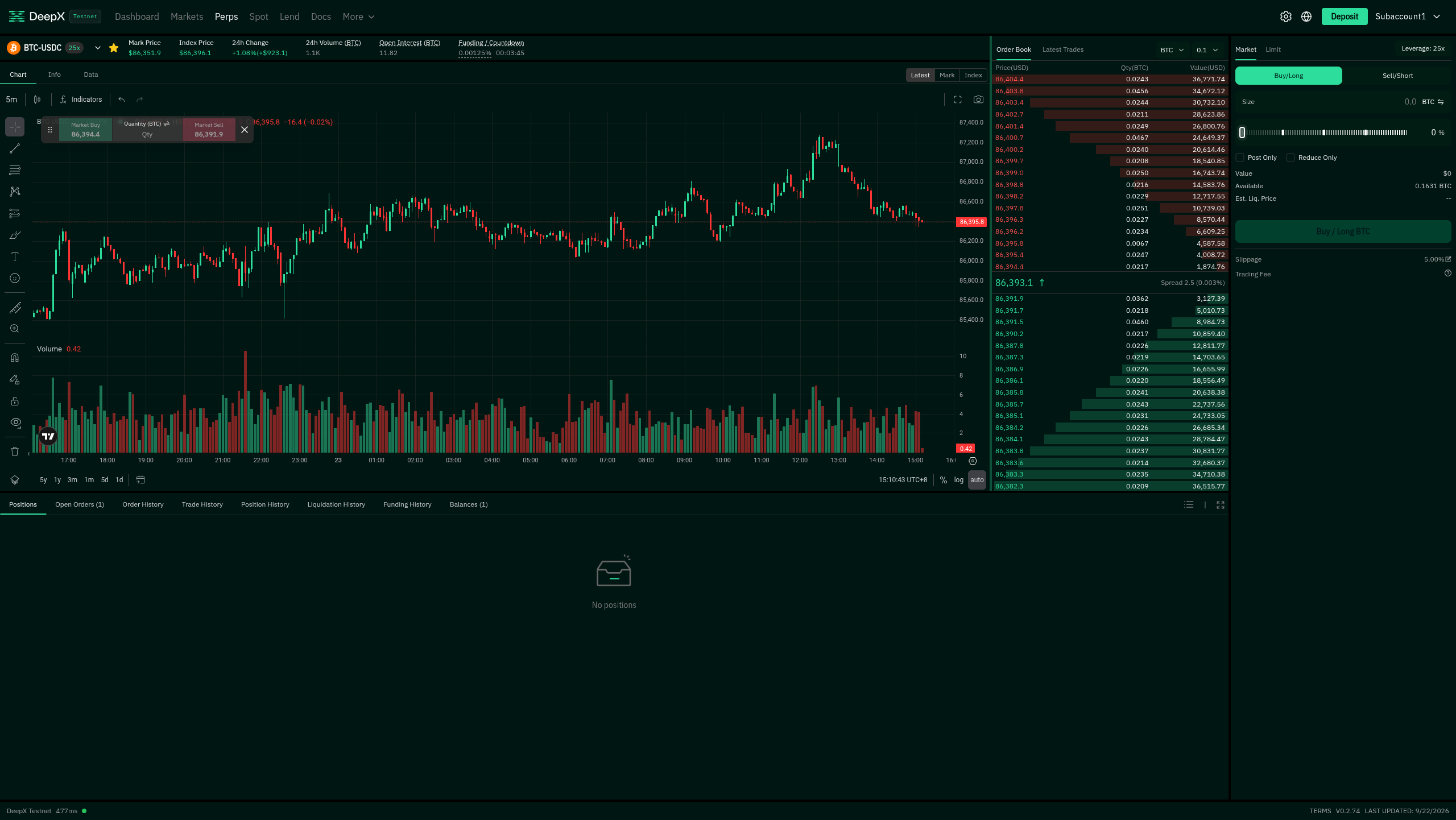Open chart axis settings gear
The height and width of the screenshot is (820, 1456).
pyautogui.click(x=973, y=461)
